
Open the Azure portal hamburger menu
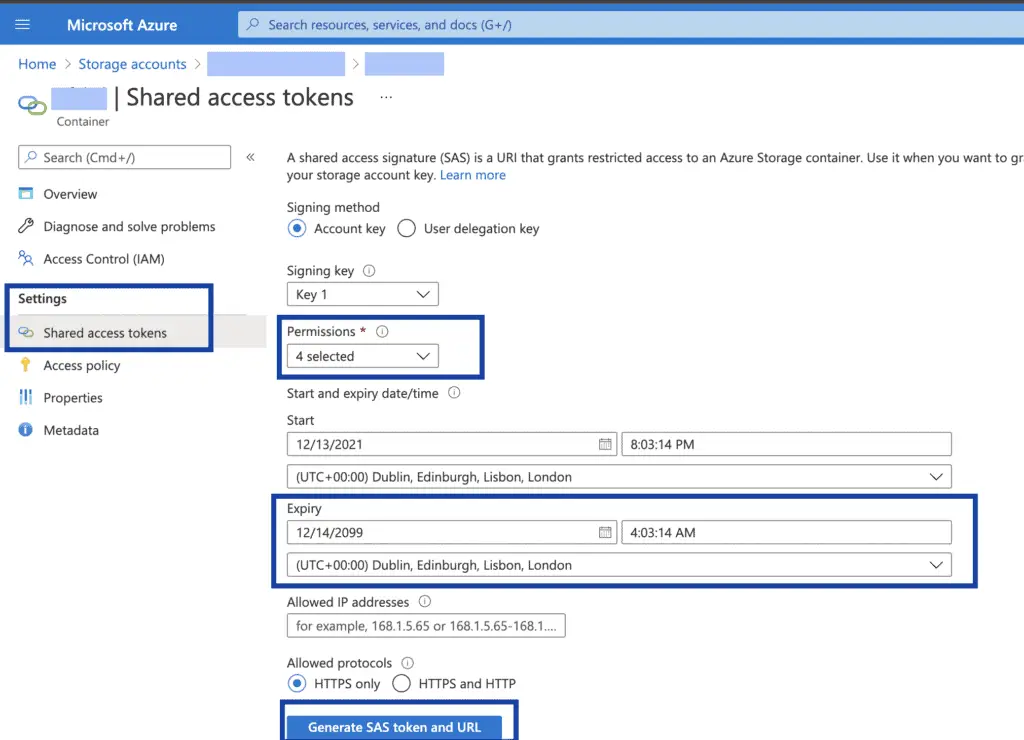tap(22, 25)
